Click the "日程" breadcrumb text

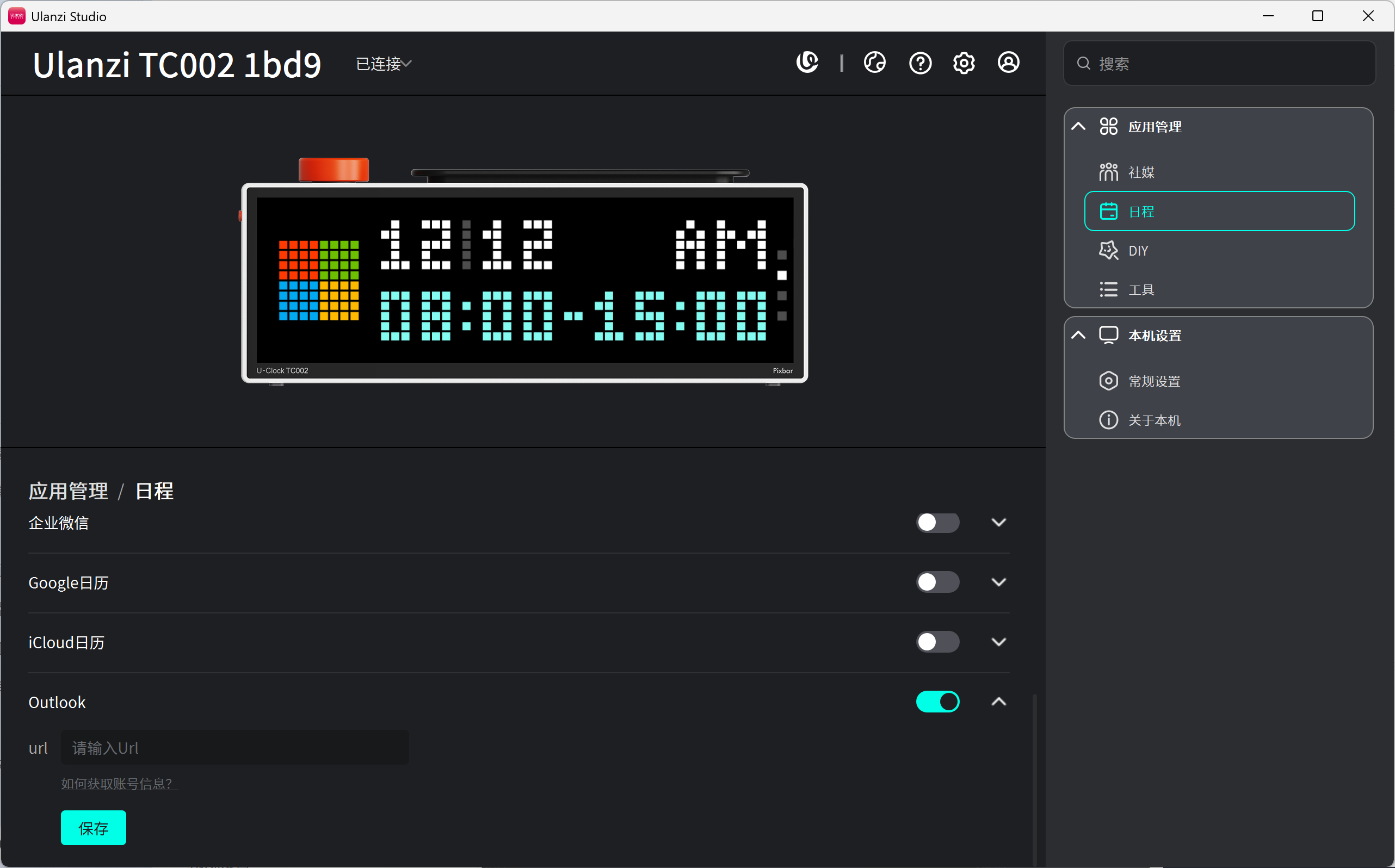155,492
